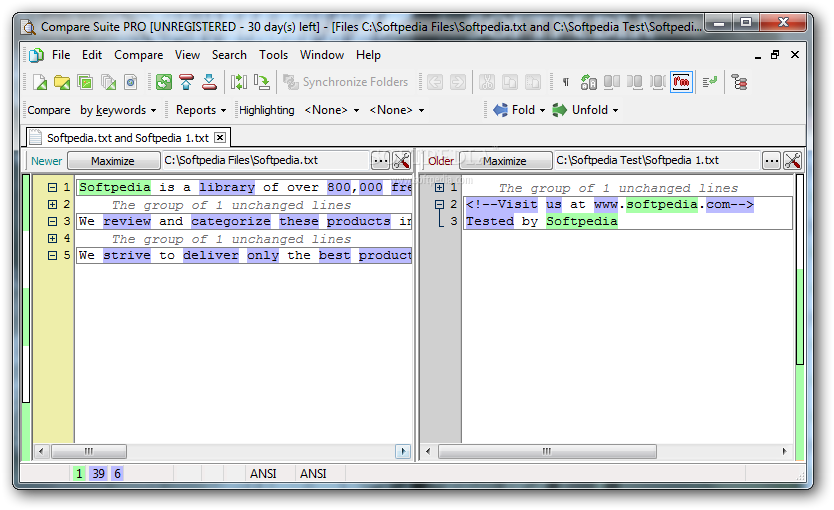Click the folder comparison toolbar icon
The height and width of the screenshot is (510, 834).
(x=62, y=82)
